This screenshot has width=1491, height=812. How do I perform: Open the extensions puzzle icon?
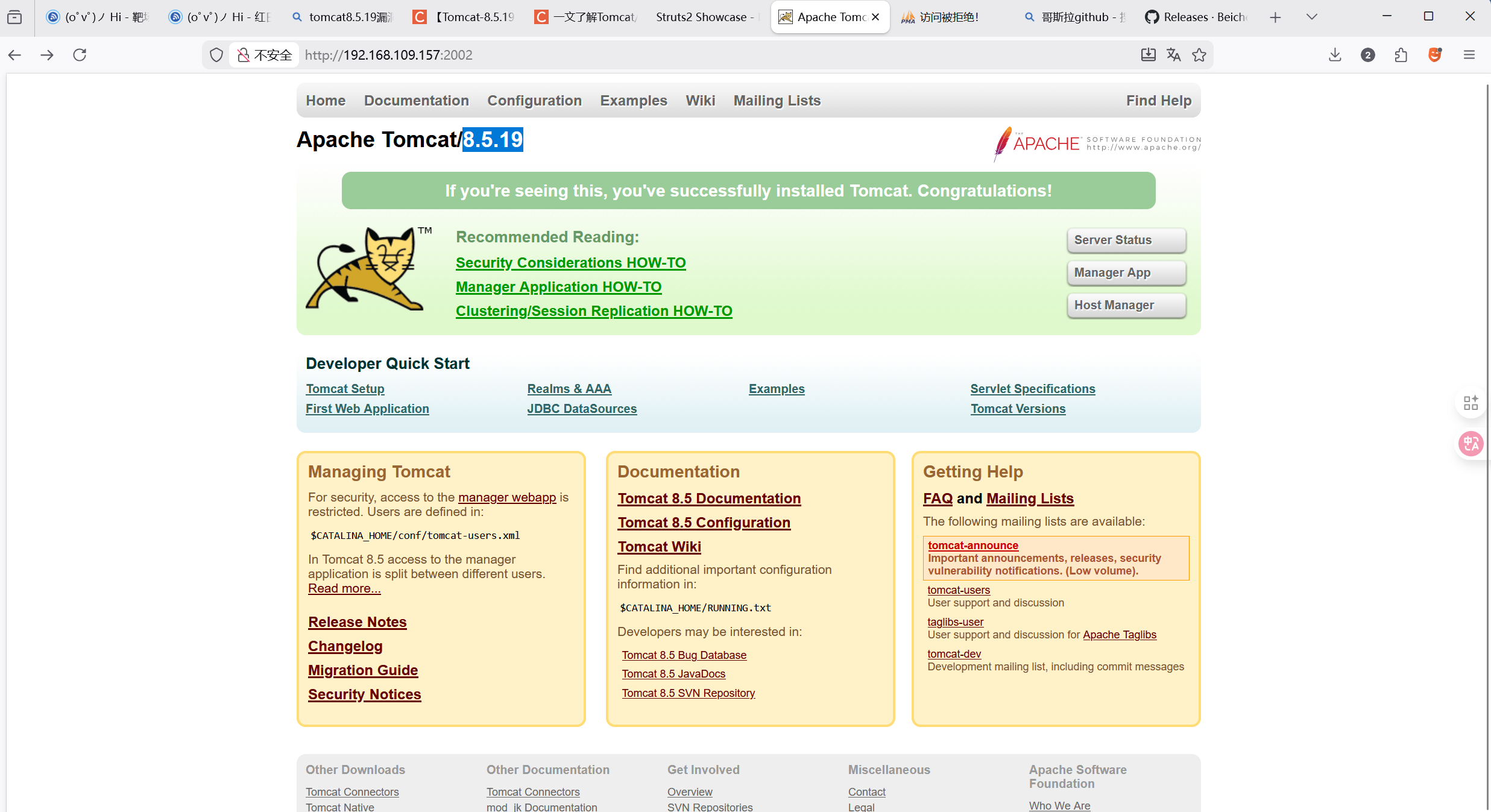(x=1401, y=55)
